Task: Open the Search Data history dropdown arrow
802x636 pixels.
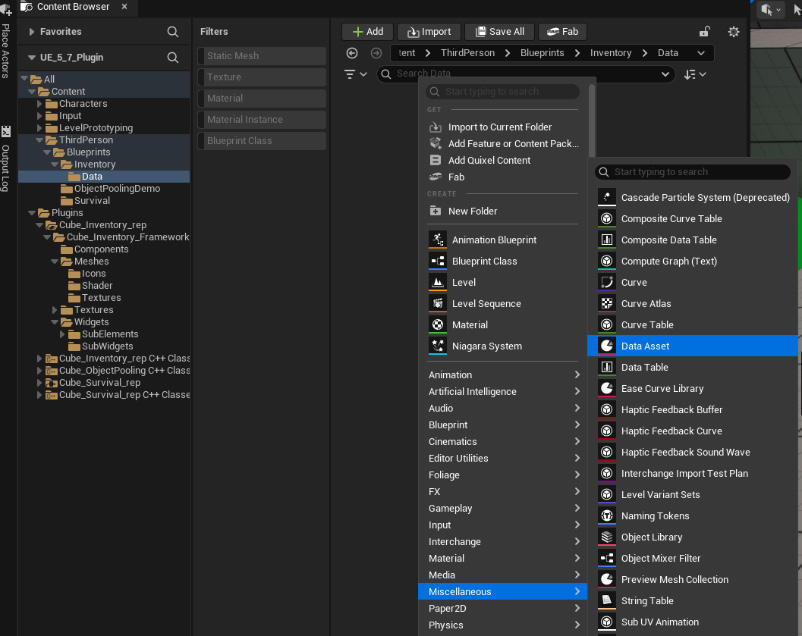Action: (665, 74)
